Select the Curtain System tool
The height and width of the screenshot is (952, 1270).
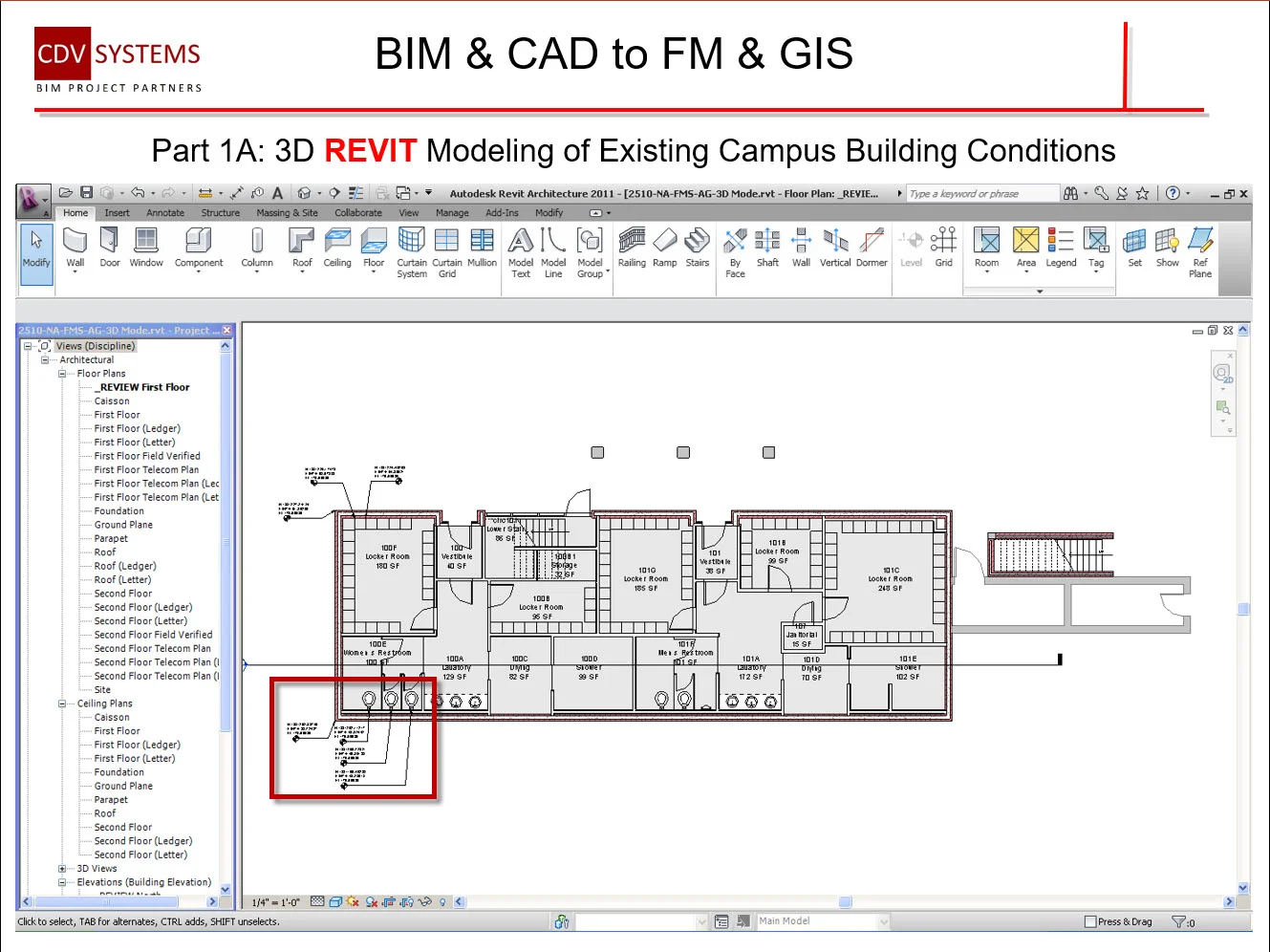[412, 252]
